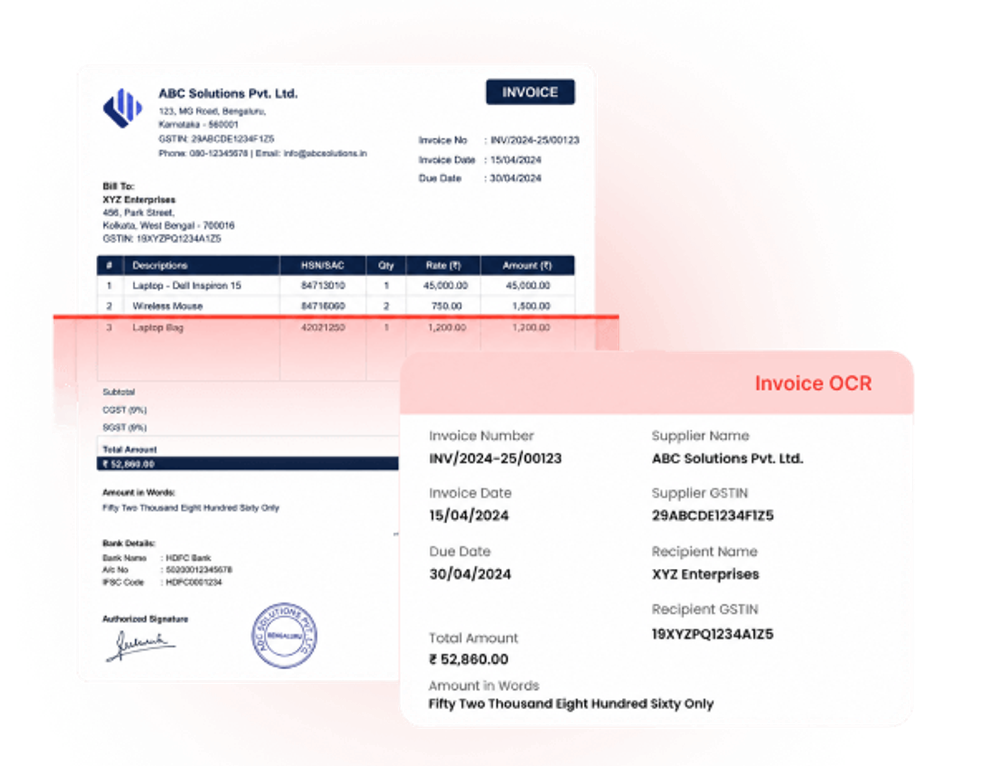Click the 'CGST (9%)' label
Screen dimensions: 1000x766
click(124, 409)
